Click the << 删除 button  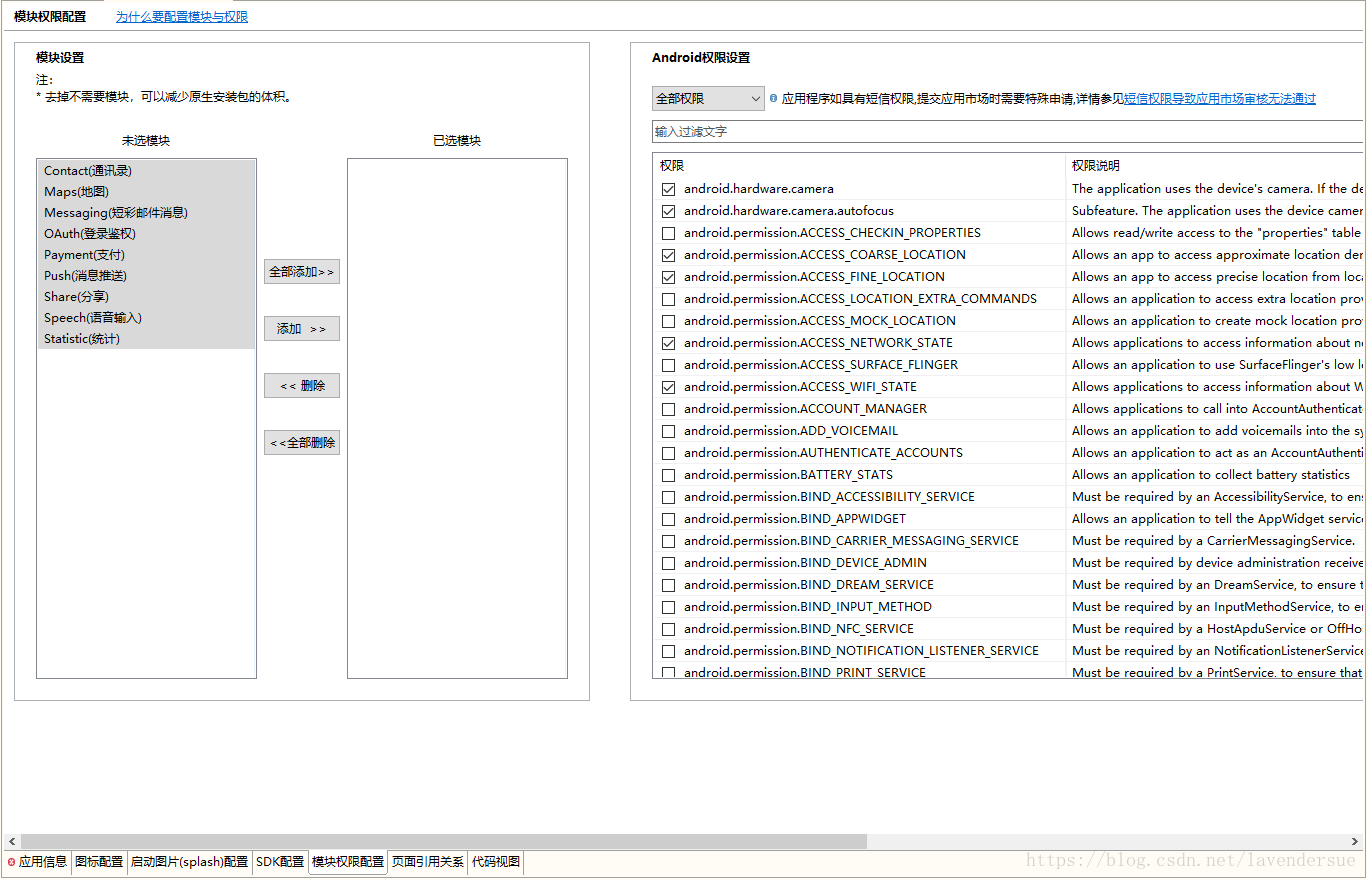[x=302, y=386]
